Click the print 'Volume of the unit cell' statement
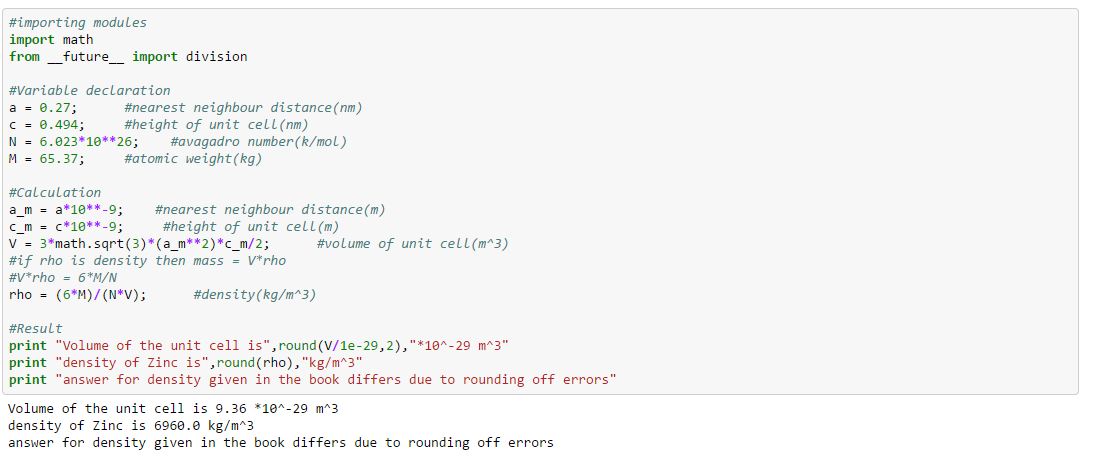The height and width of the screenshot is (464, 1093). (259, 346)
